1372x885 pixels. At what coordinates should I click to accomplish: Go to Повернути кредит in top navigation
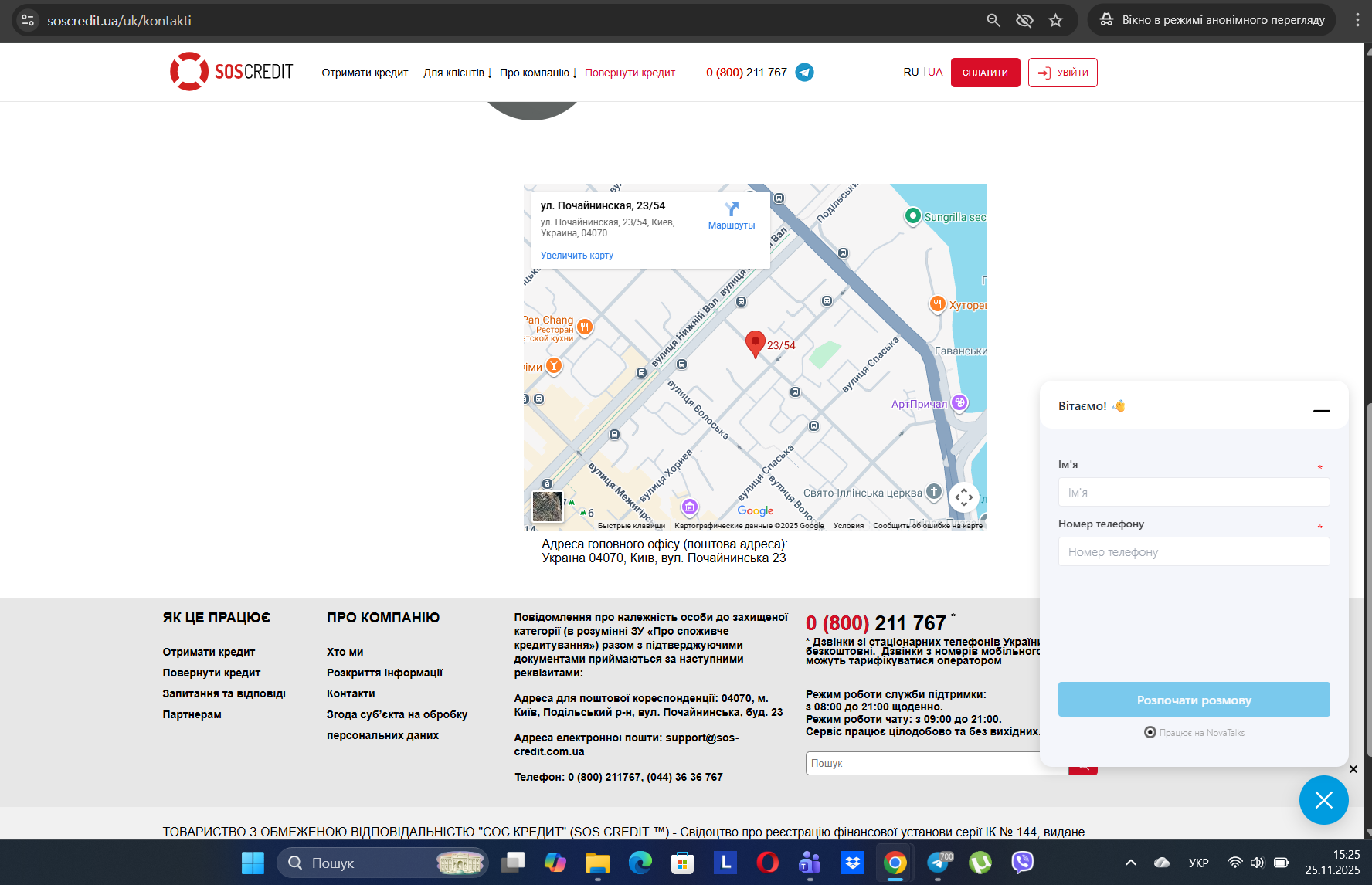point(630,73)
